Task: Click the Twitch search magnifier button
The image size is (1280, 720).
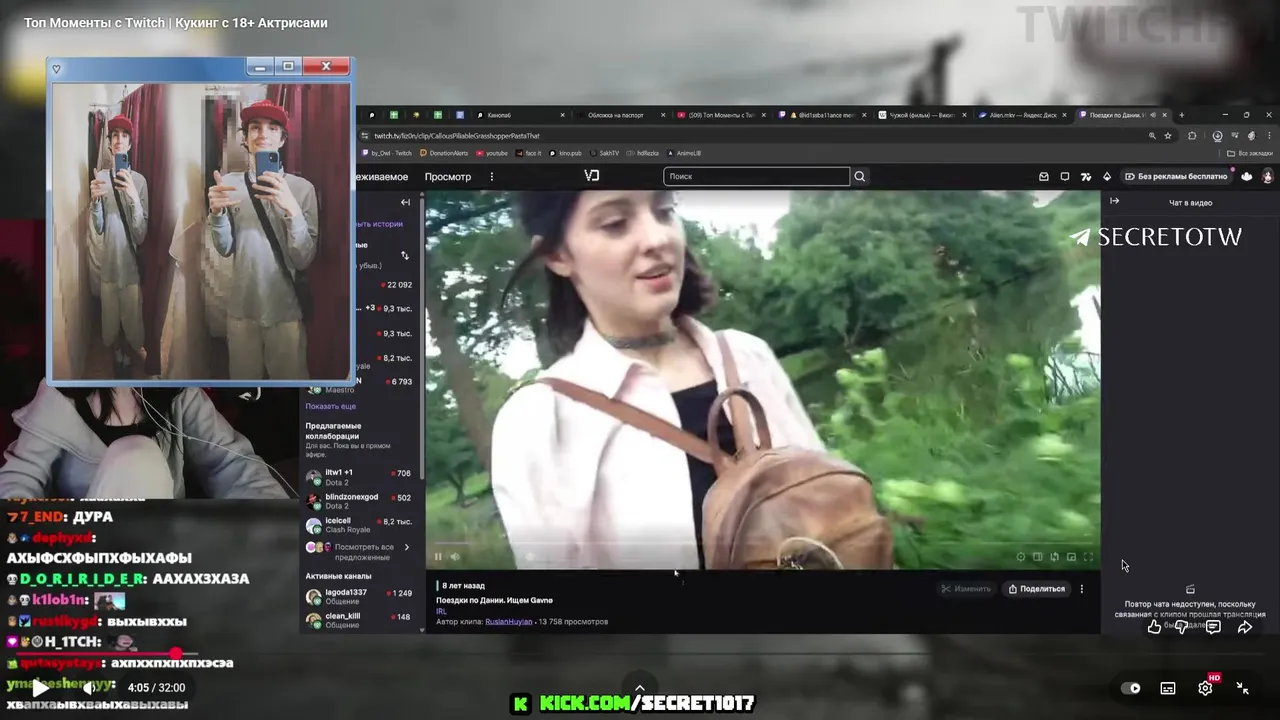Action: pos(859,176)
